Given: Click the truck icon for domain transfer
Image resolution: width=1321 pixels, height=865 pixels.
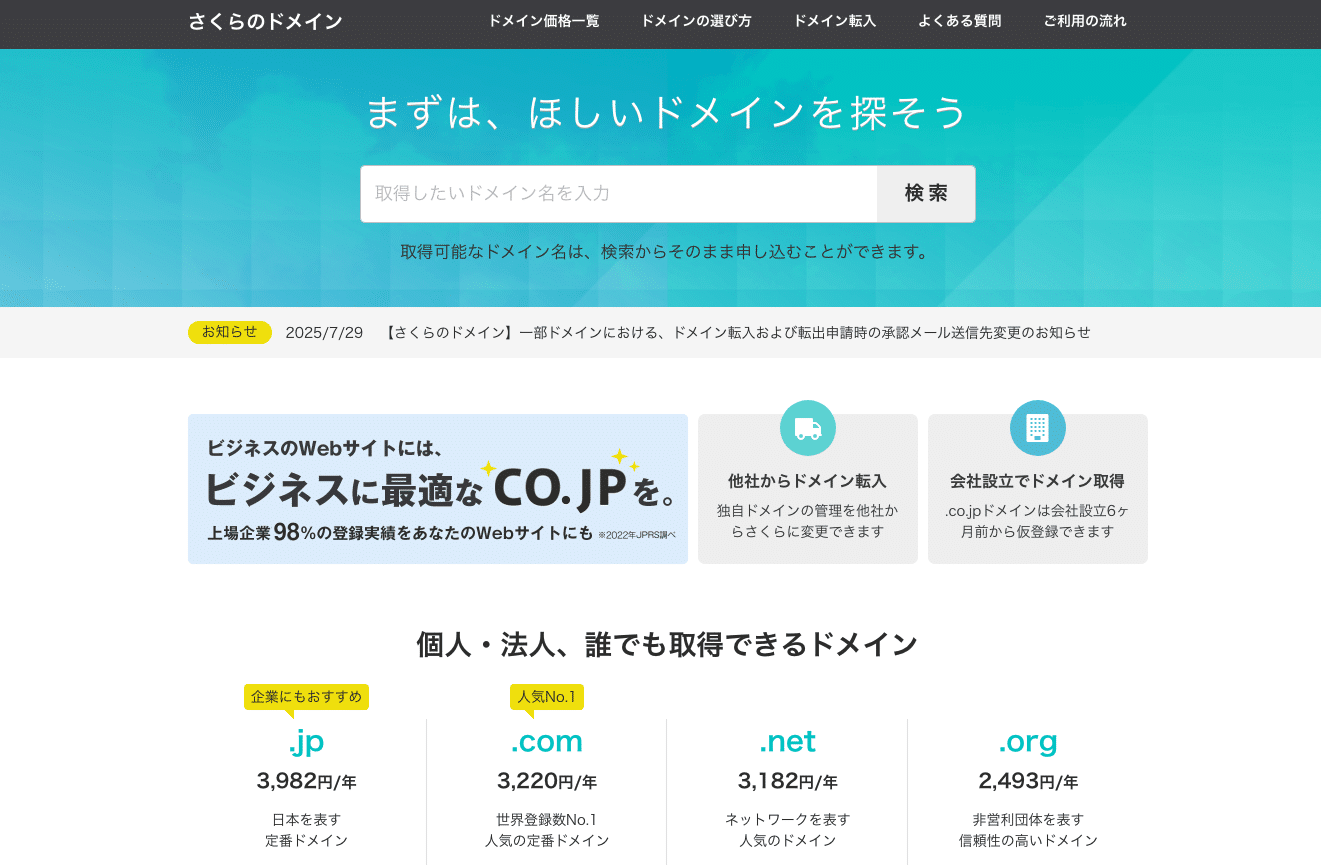Looking at the screenshot, I should point(807,427).
